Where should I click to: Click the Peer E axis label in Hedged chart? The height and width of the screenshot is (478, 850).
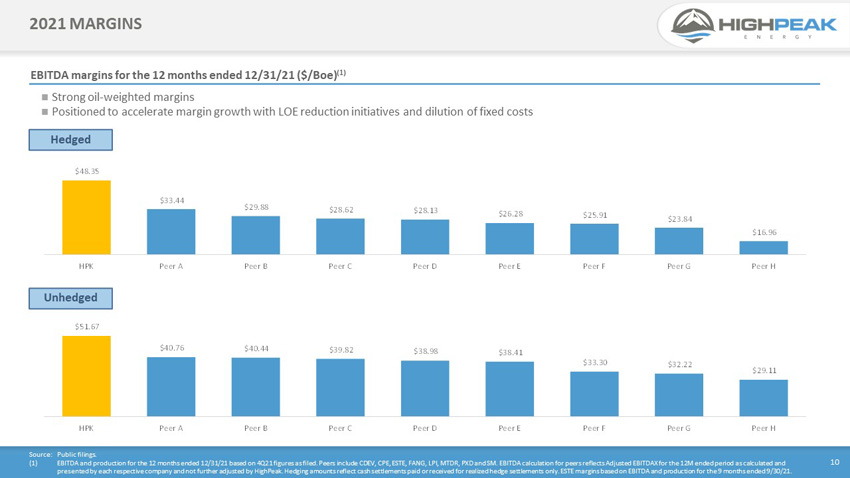[x=510, y=267]
